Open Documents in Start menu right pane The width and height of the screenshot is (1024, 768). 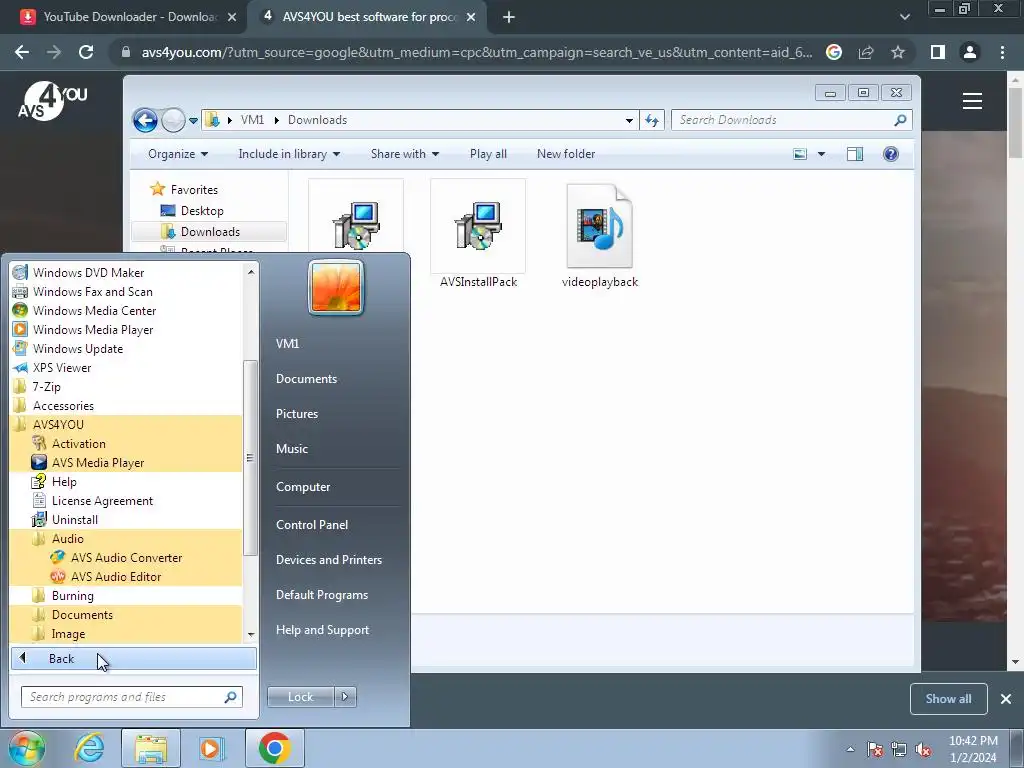[306, 379]
